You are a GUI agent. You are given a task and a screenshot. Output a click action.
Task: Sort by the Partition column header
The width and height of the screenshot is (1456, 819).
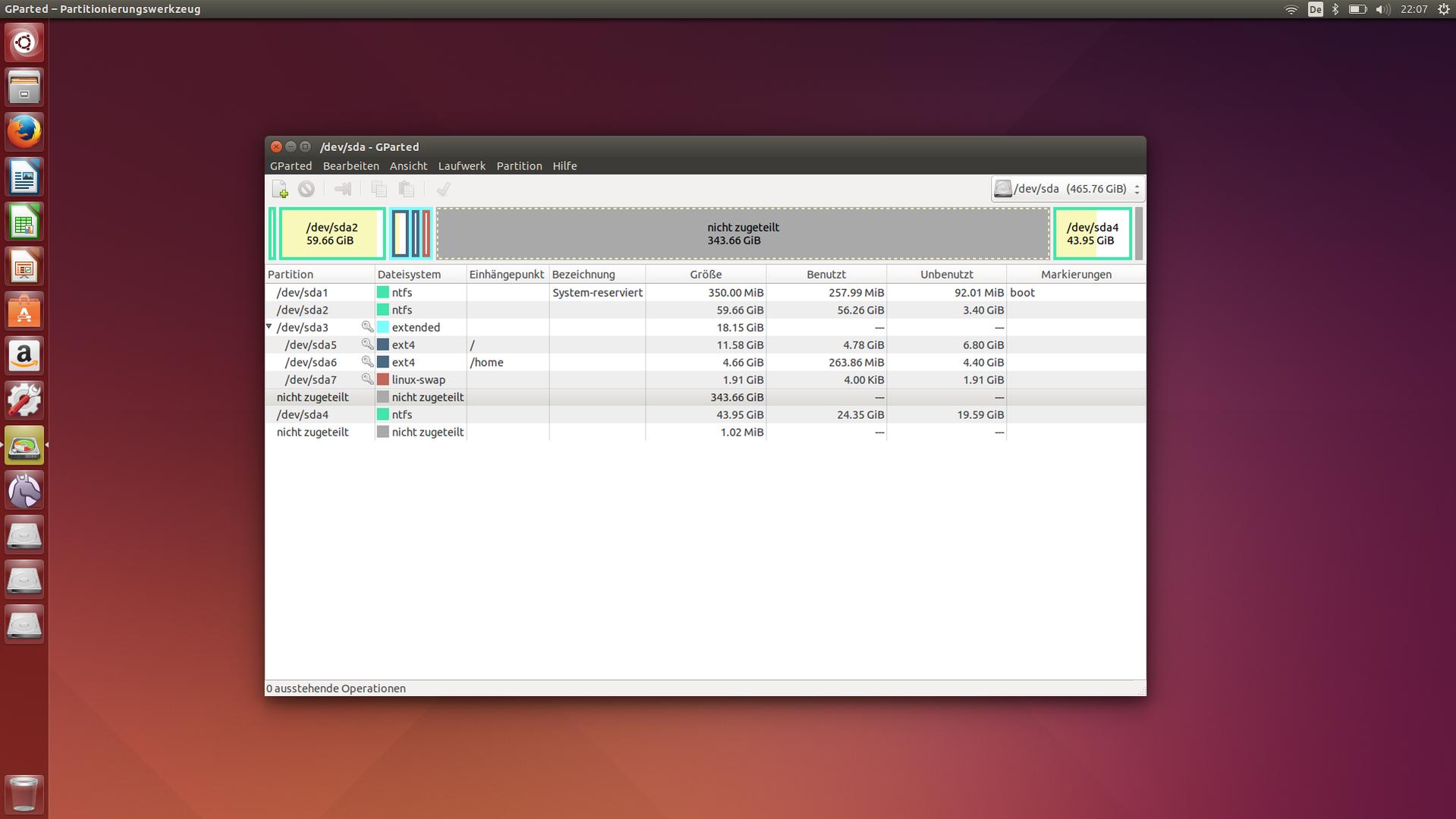point(319,275)
